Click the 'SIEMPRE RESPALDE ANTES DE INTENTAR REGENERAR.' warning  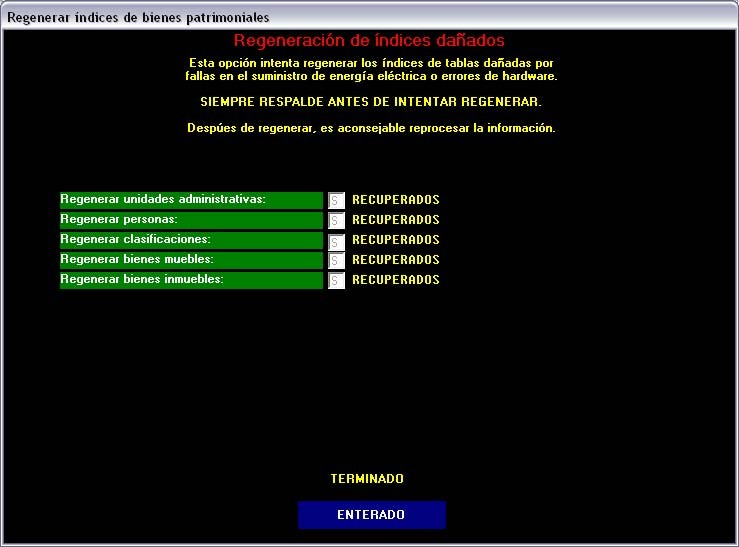[x=371, y=102]
